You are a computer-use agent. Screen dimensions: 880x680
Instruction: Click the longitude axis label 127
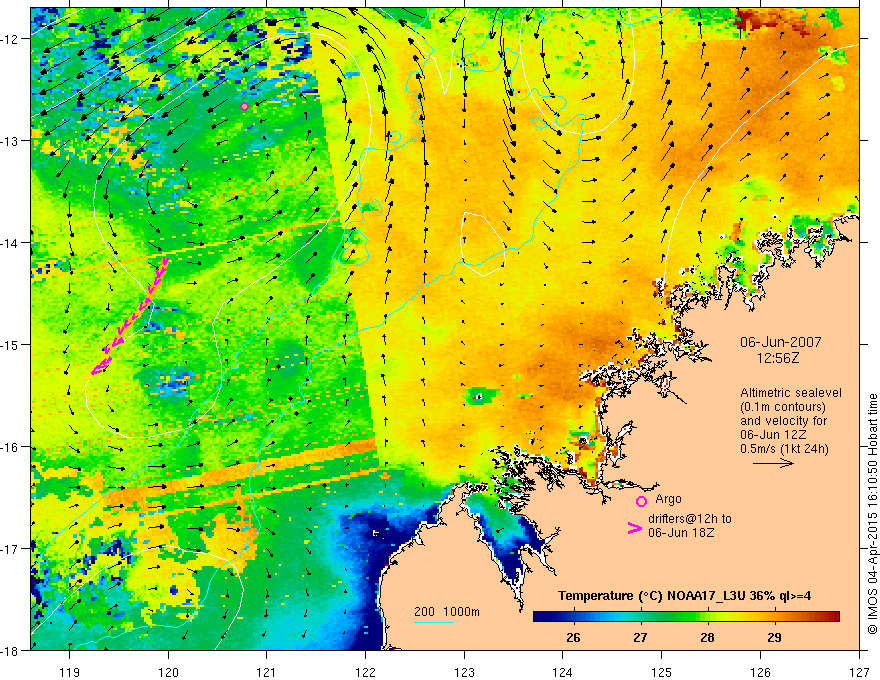click(859, 672)
